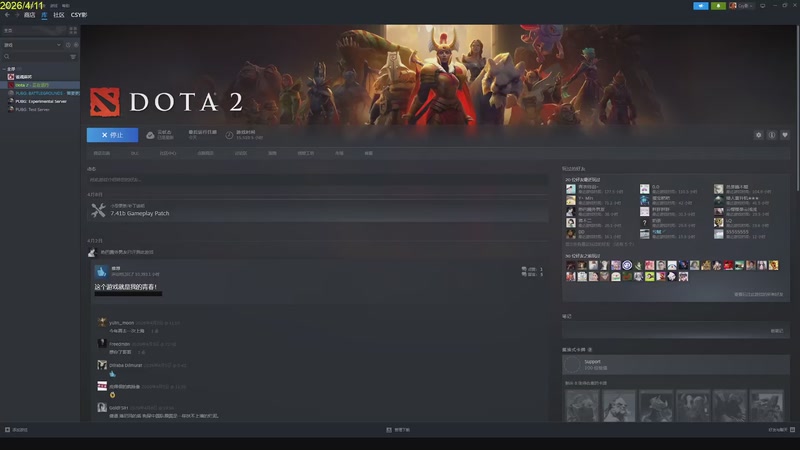Open GoldFSH commenter profile

[x=118, y=408]
